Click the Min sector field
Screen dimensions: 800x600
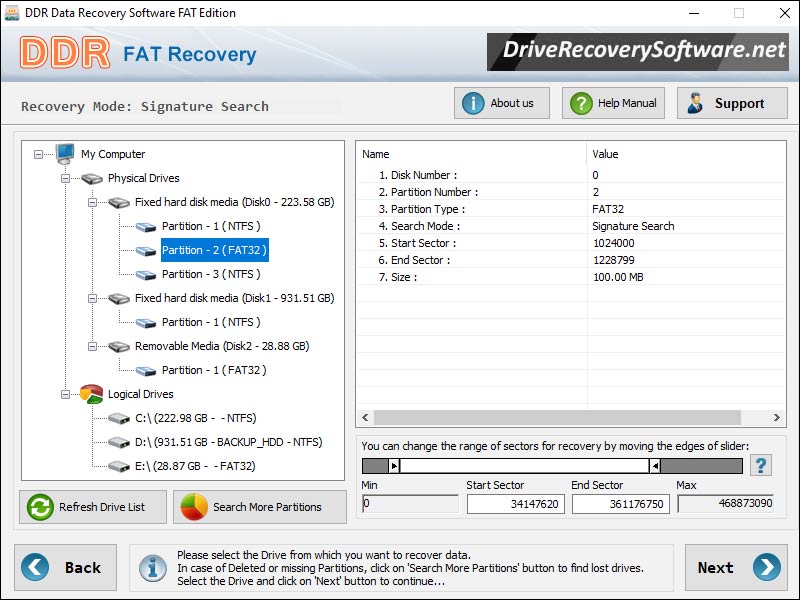[x=410, y=504]
